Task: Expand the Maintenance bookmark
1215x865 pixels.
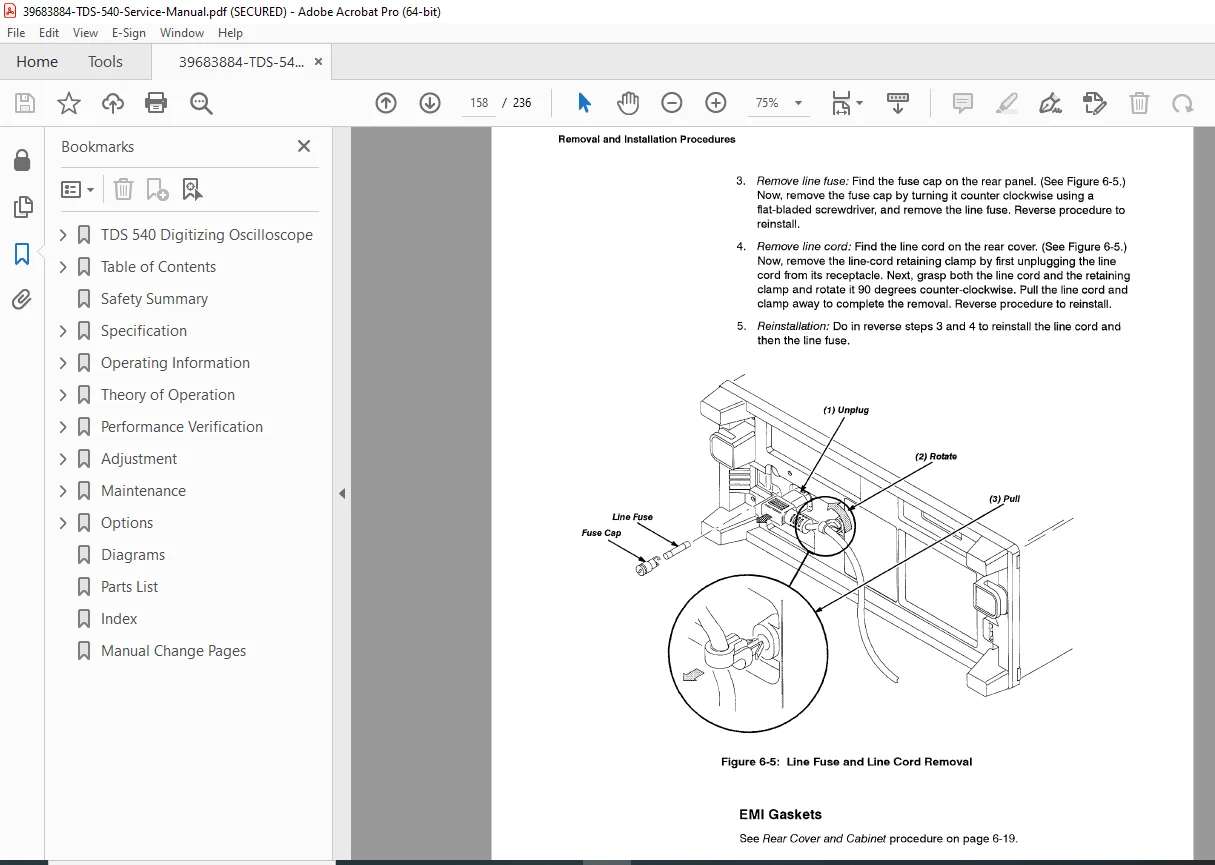Action: [63, 491]
